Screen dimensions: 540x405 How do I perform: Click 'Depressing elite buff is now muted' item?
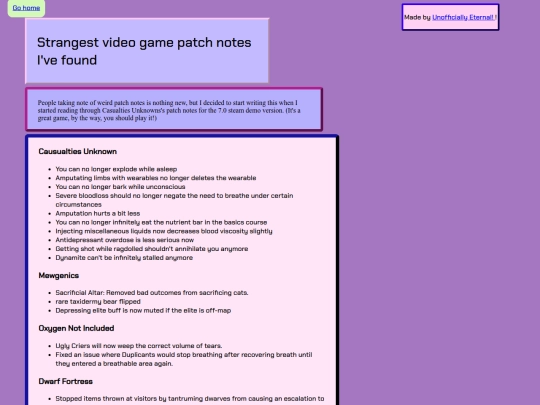pyautogui.click(x=143, y=310)
